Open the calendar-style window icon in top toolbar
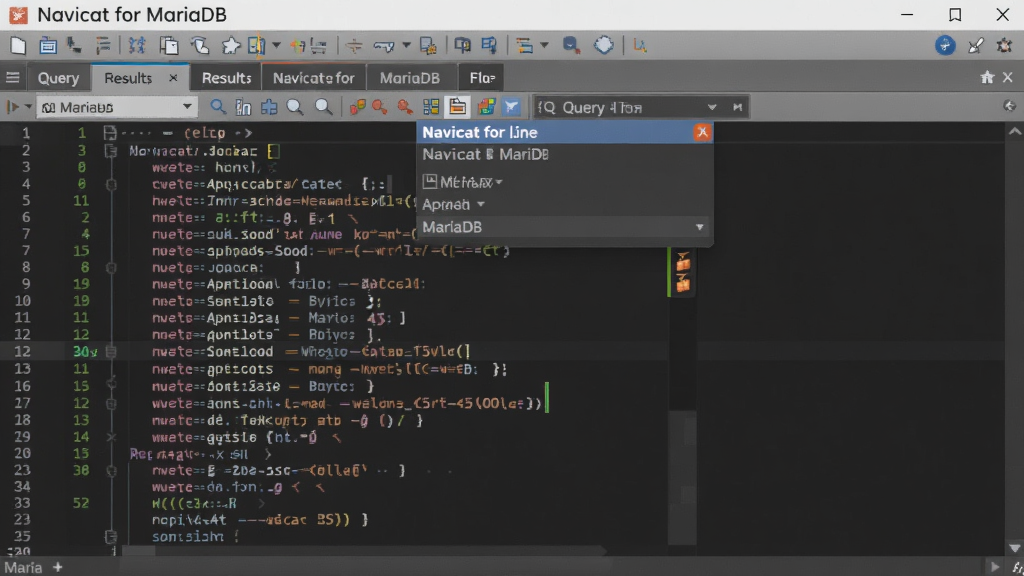 click(48, 46)
